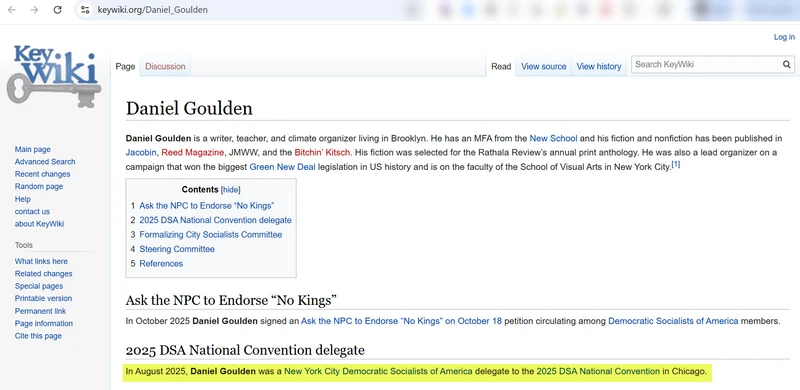Open the Green New Deal link

(x=282, y=167)
